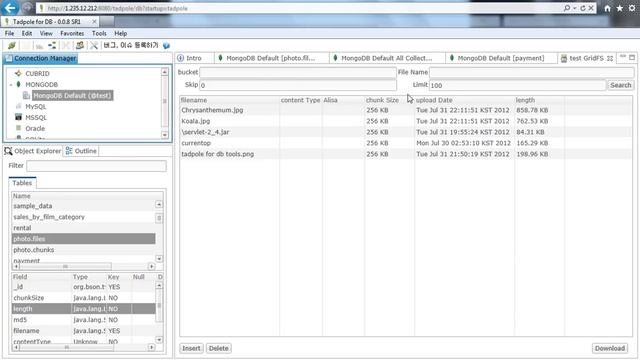
Task: Switch to MongoDB Default [payment] tab
Action: tap(501, 58)
